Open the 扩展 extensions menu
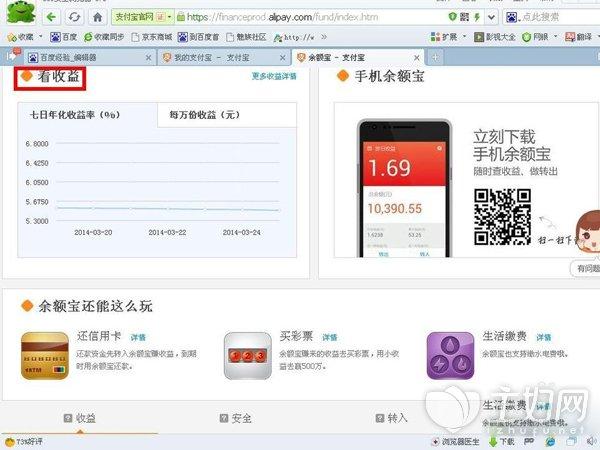Image resolution: width=600 pixels, height=450 pixels. 448,37
